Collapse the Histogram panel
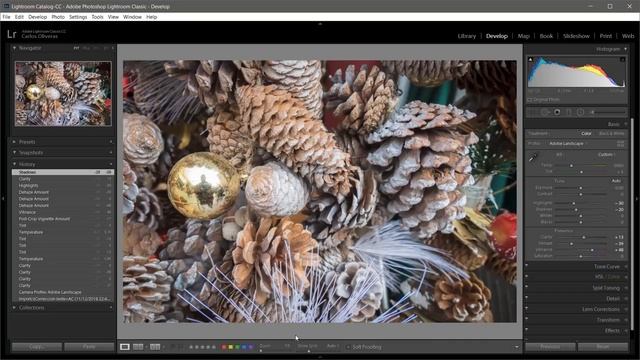The height and width of the screenshot is (360, 640). [x=625, y=49]
